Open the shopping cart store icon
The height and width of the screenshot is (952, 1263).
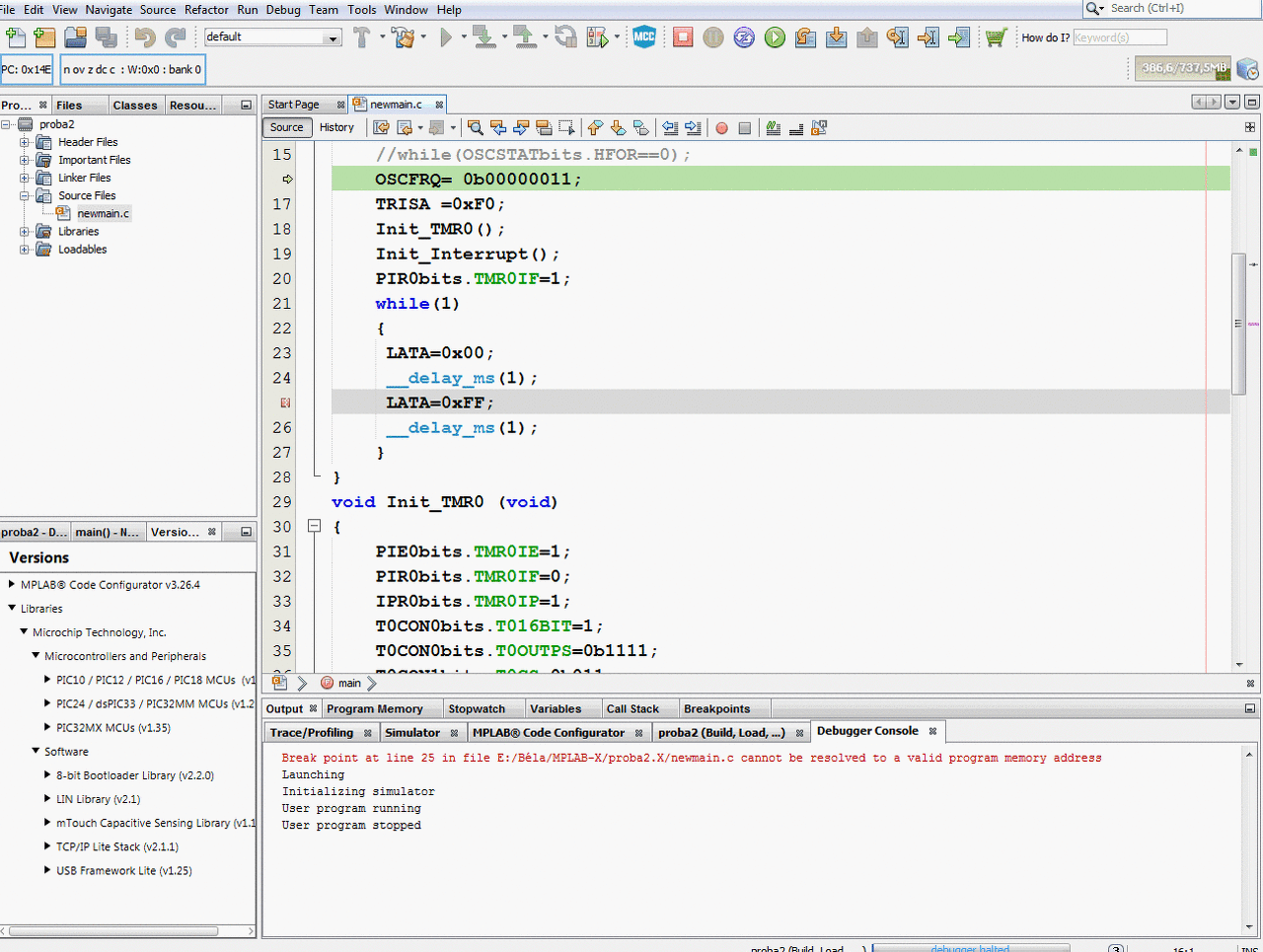(x=996, y=37)
